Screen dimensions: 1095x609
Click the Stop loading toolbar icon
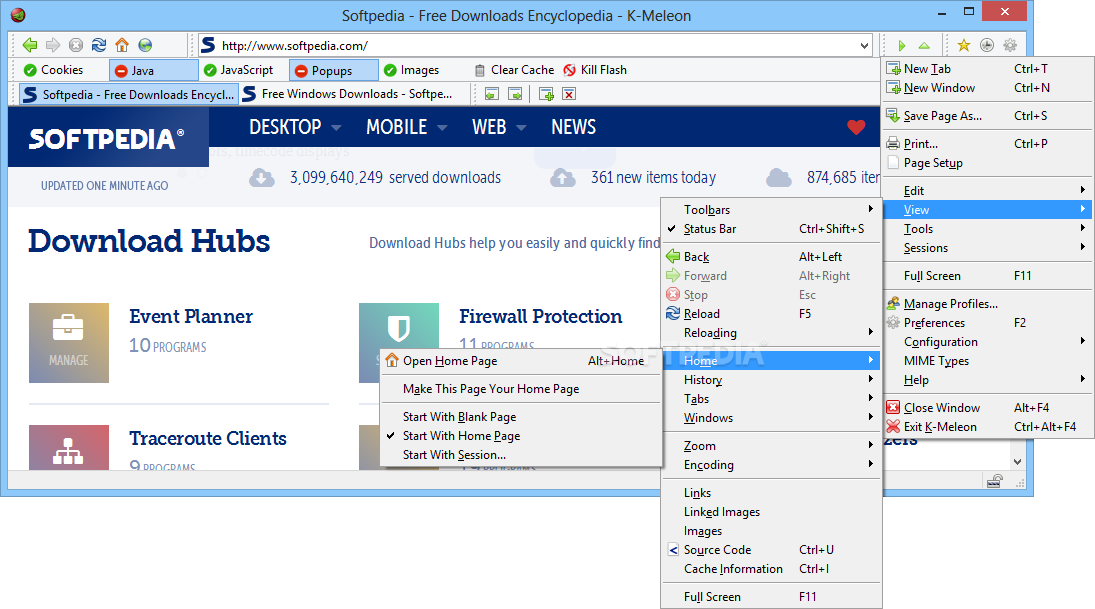click(x=76, y=45)
